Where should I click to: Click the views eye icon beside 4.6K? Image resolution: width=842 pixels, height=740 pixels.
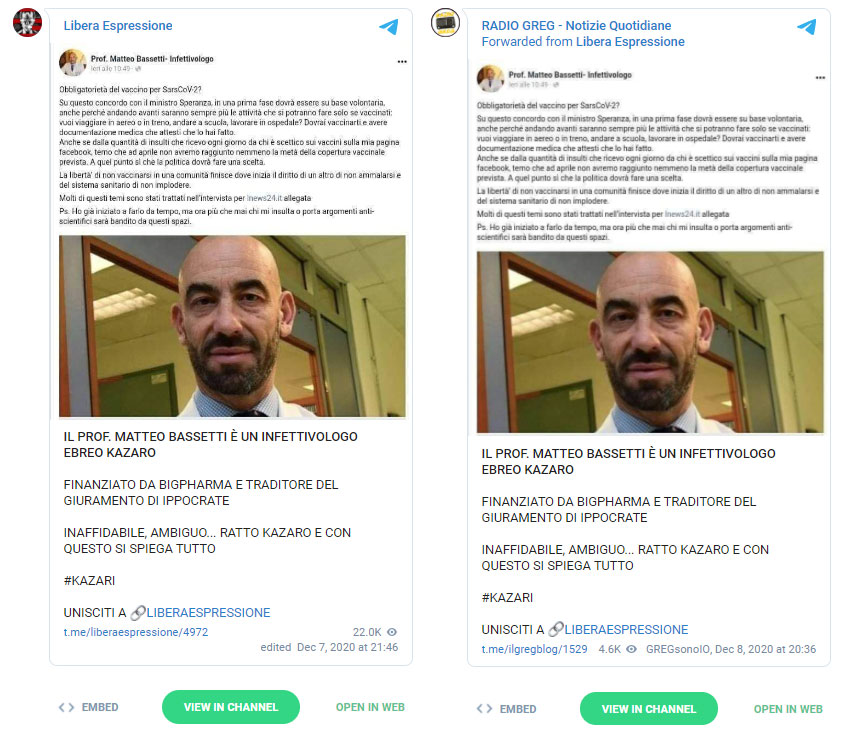(632, 649)
